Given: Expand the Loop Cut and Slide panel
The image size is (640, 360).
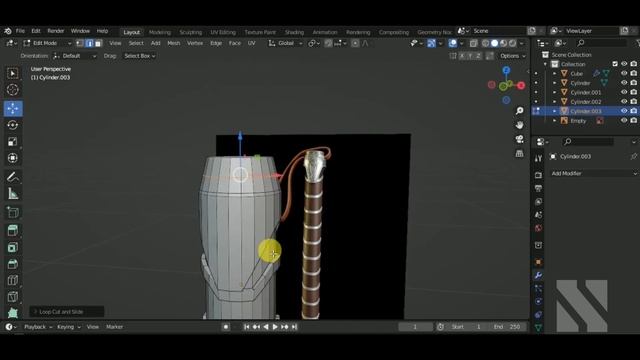Looking at the screenshot, I should click(x=67, y=312).
